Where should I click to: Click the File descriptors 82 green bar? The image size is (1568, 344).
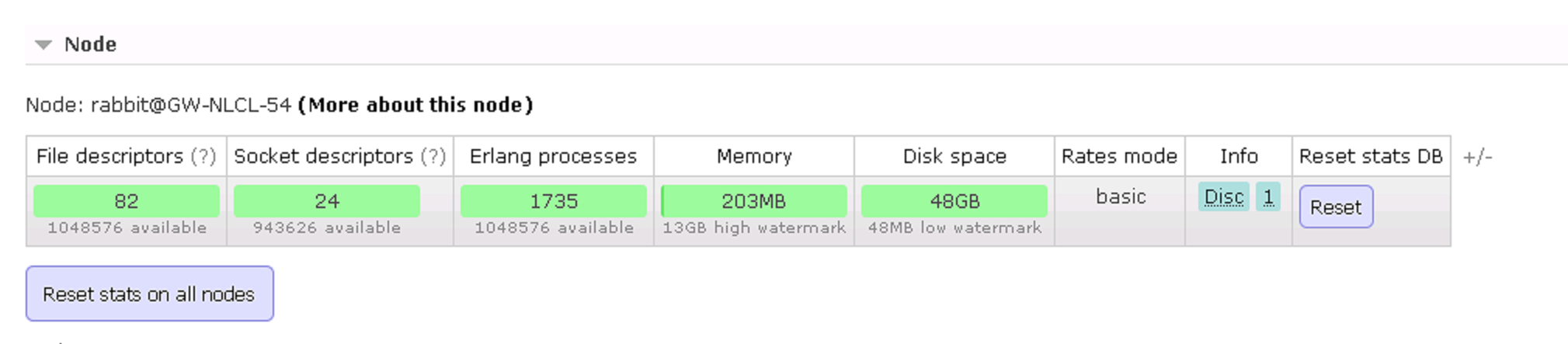pos(127,201)
